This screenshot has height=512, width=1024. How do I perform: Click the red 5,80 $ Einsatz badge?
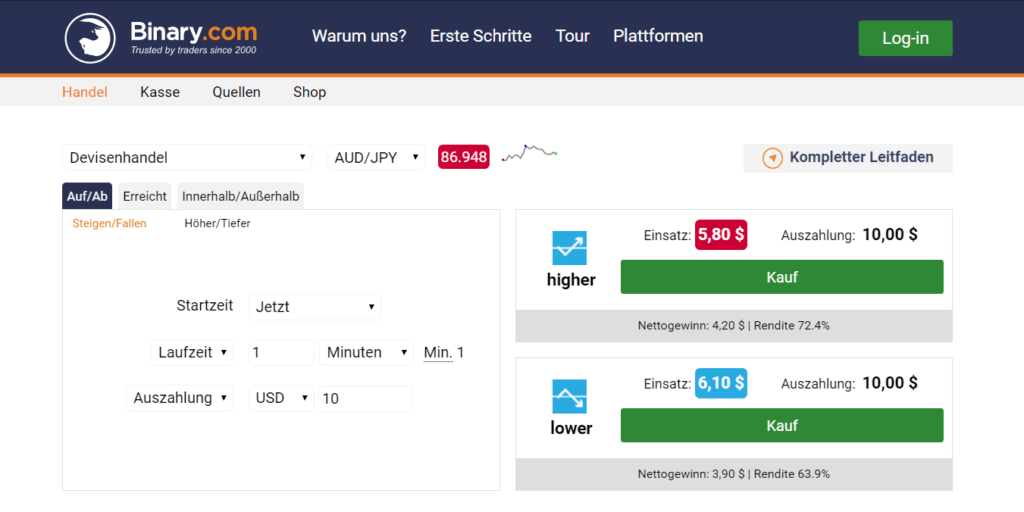coord(721,234)
